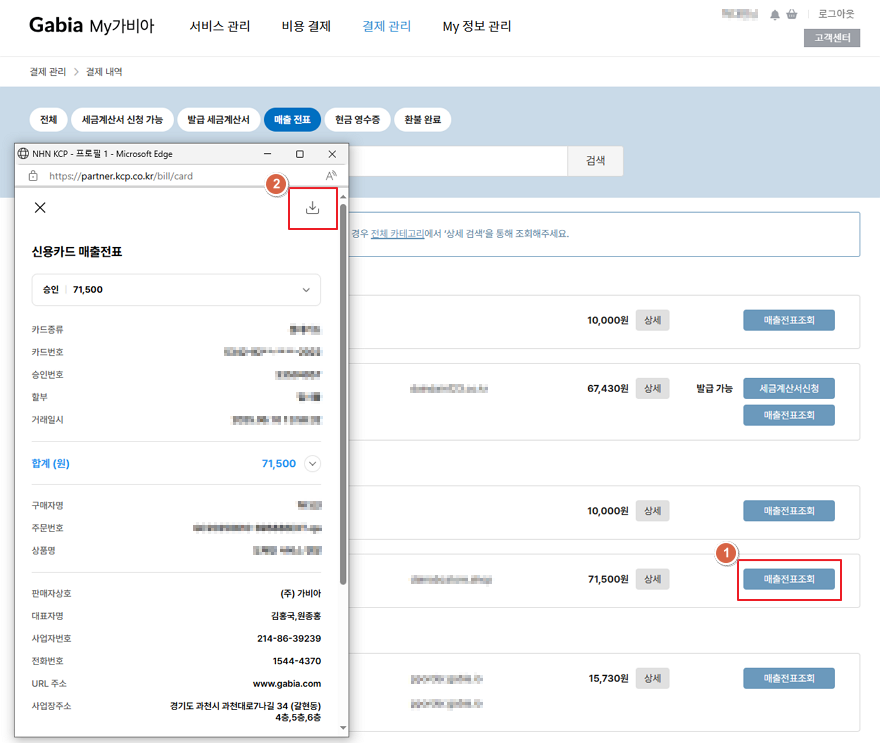The image size is (880, 743).
Task: Open the 결제 관리 menu
Action: [x=387, y=26]
